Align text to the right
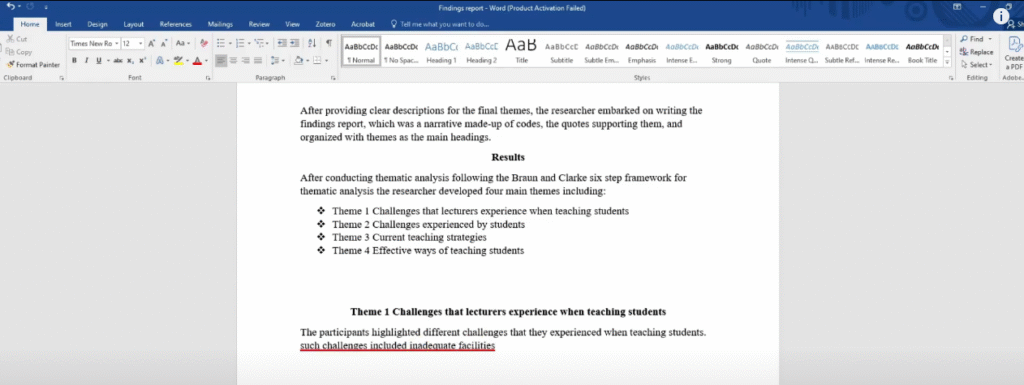 coord(246,61)
